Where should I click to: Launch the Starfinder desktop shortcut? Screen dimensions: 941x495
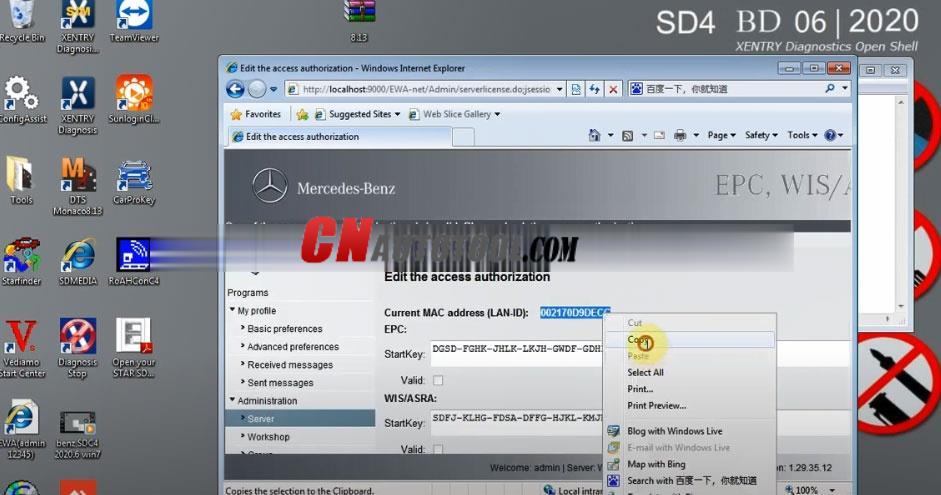pyautogui.click(x=22, y=261)
